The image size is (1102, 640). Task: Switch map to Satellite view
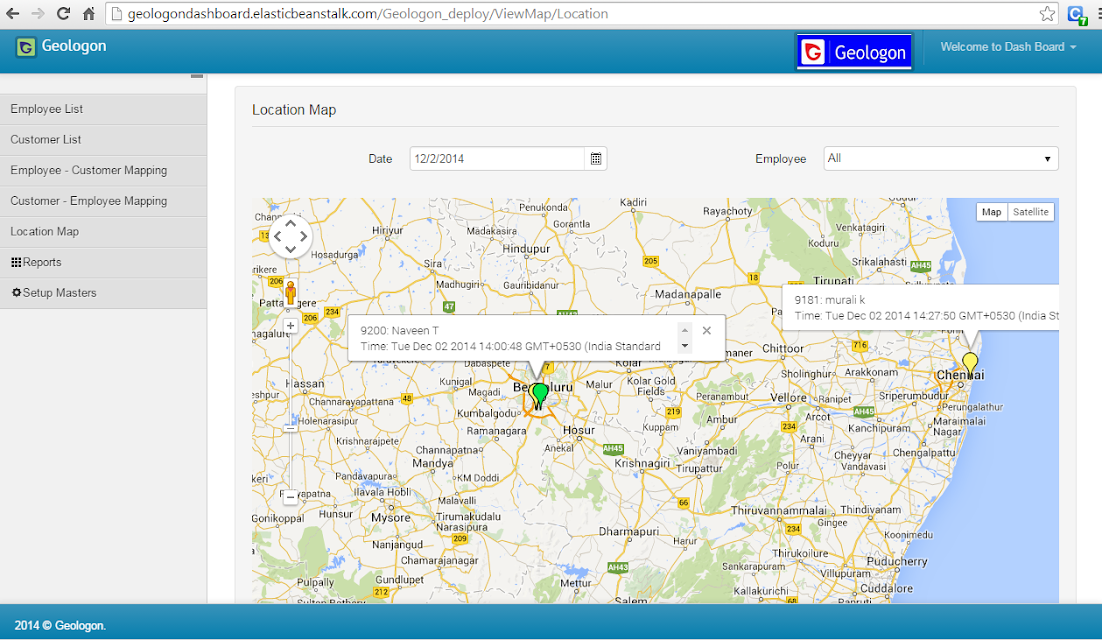(1030, 212)
